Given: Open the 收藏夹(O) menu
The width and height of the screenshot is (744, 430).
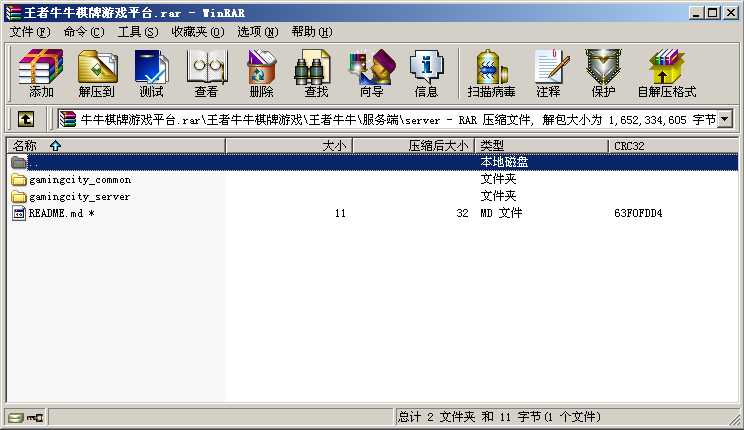Looking at the screenshot, I should 198,32.
